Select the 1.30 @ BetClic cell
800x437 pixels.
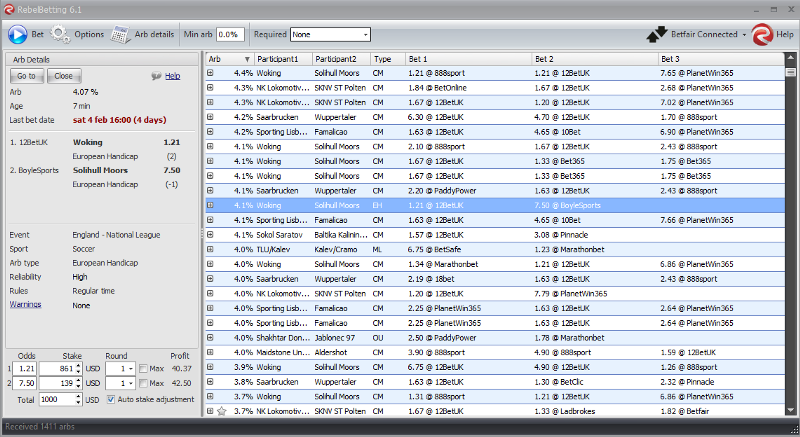coord(559,382)
